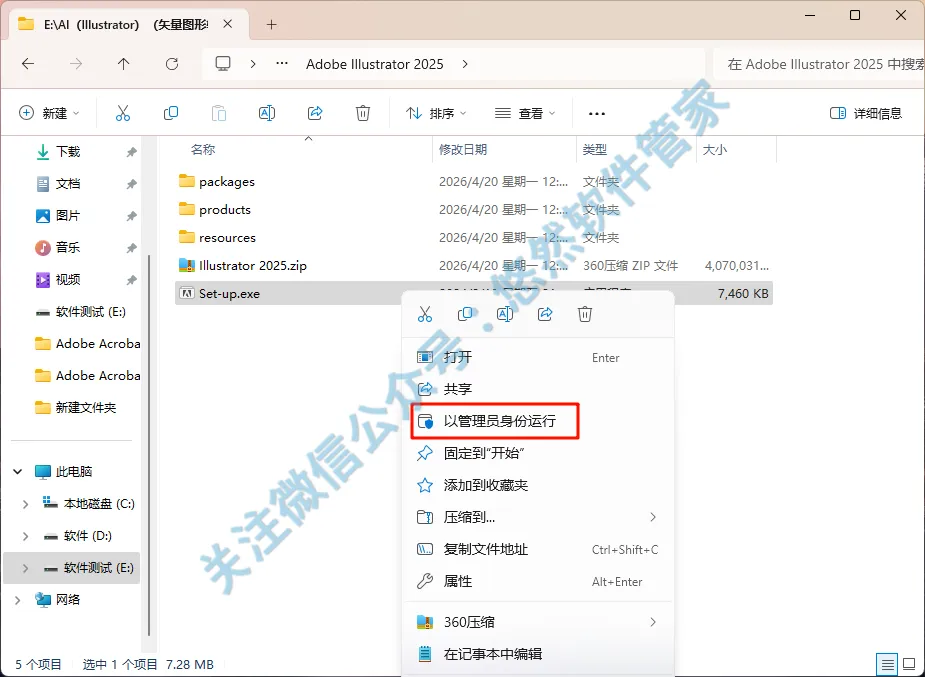Click the Cut scissors in the context menu
Screen dimensions: 925x677
click(425, 314)
